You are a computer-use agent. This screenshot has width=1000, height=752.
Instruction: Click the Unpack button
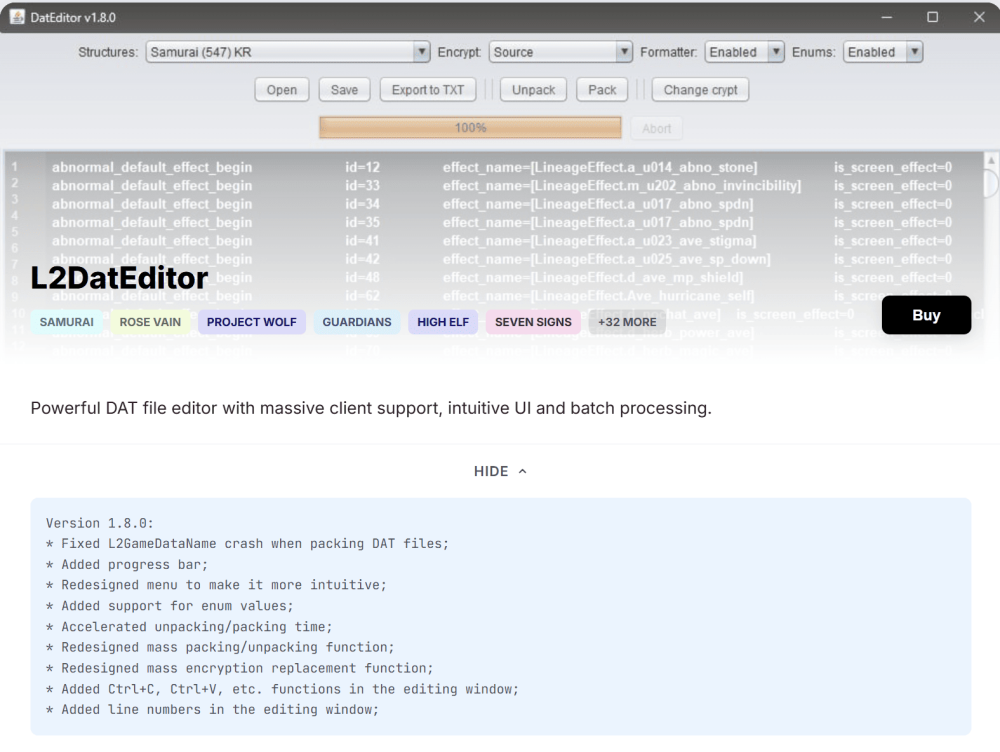(x=533, y=90)
